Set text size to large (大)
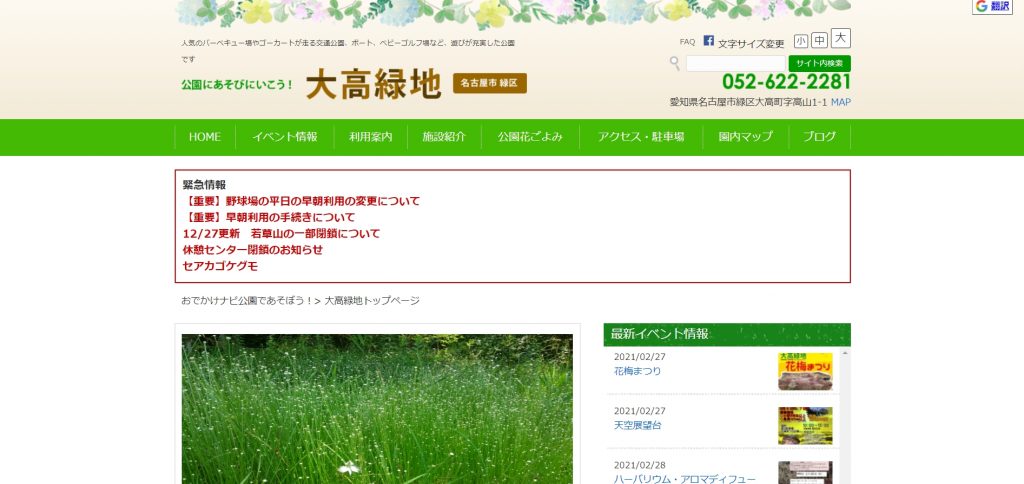Viewport: 1024px width, 484px height. 841,39
